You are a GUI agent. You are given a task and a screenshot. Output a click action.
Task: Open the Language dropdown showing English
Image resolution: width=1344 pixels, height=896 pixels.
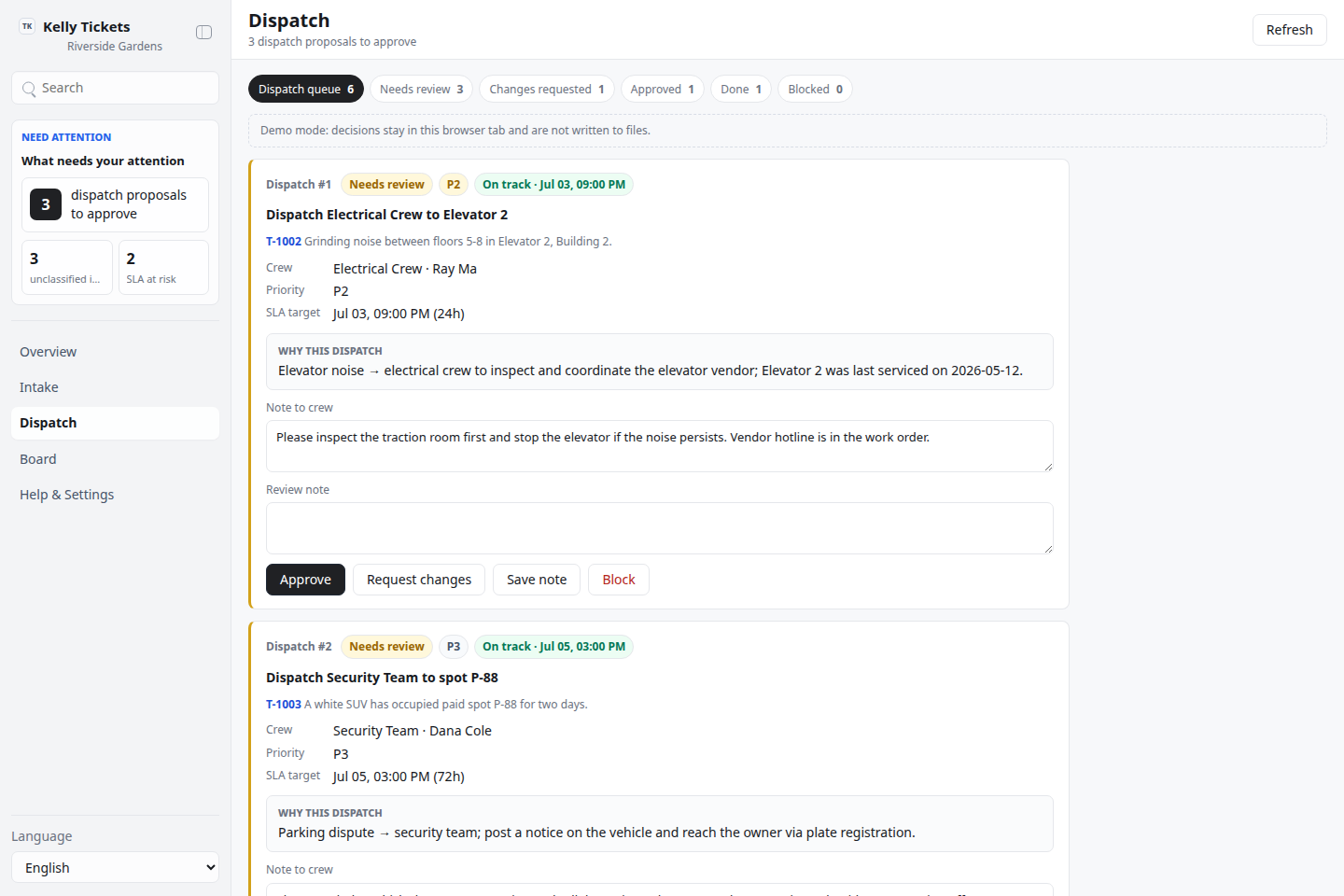[x=115, y=867]
